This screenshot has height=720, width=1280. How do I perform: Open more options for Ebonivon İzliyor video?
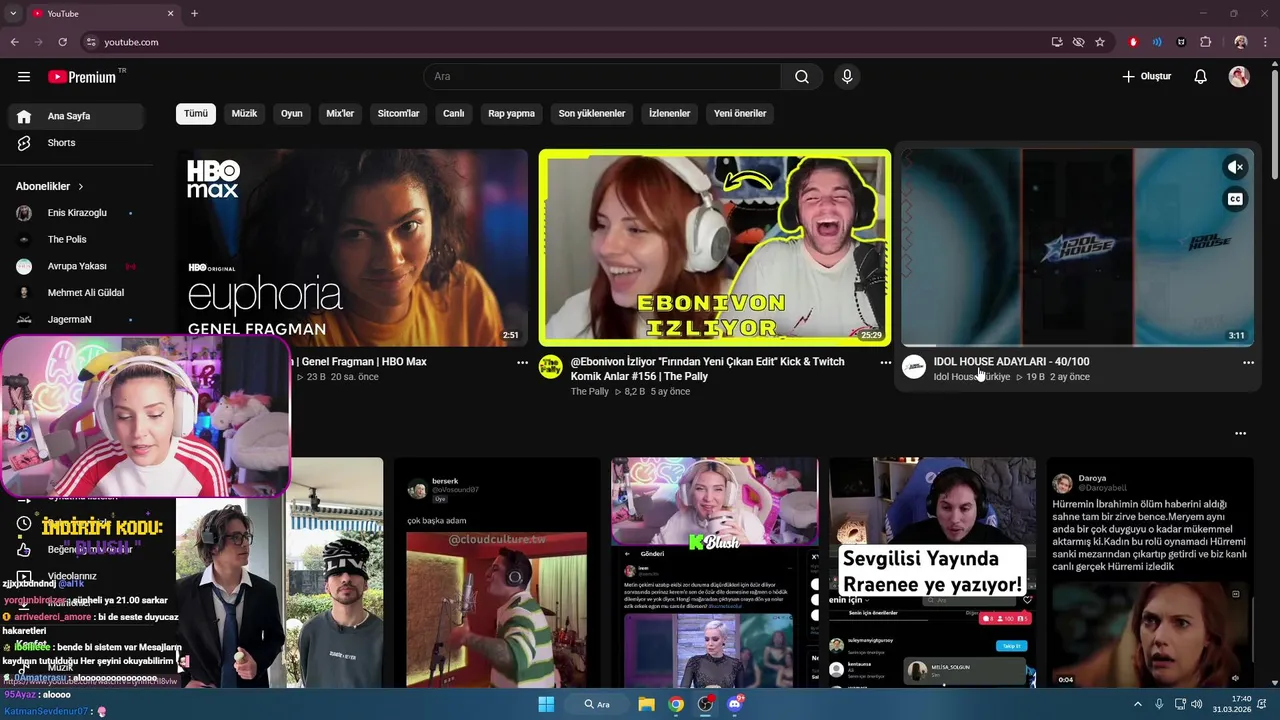click(x=885, y=363)
